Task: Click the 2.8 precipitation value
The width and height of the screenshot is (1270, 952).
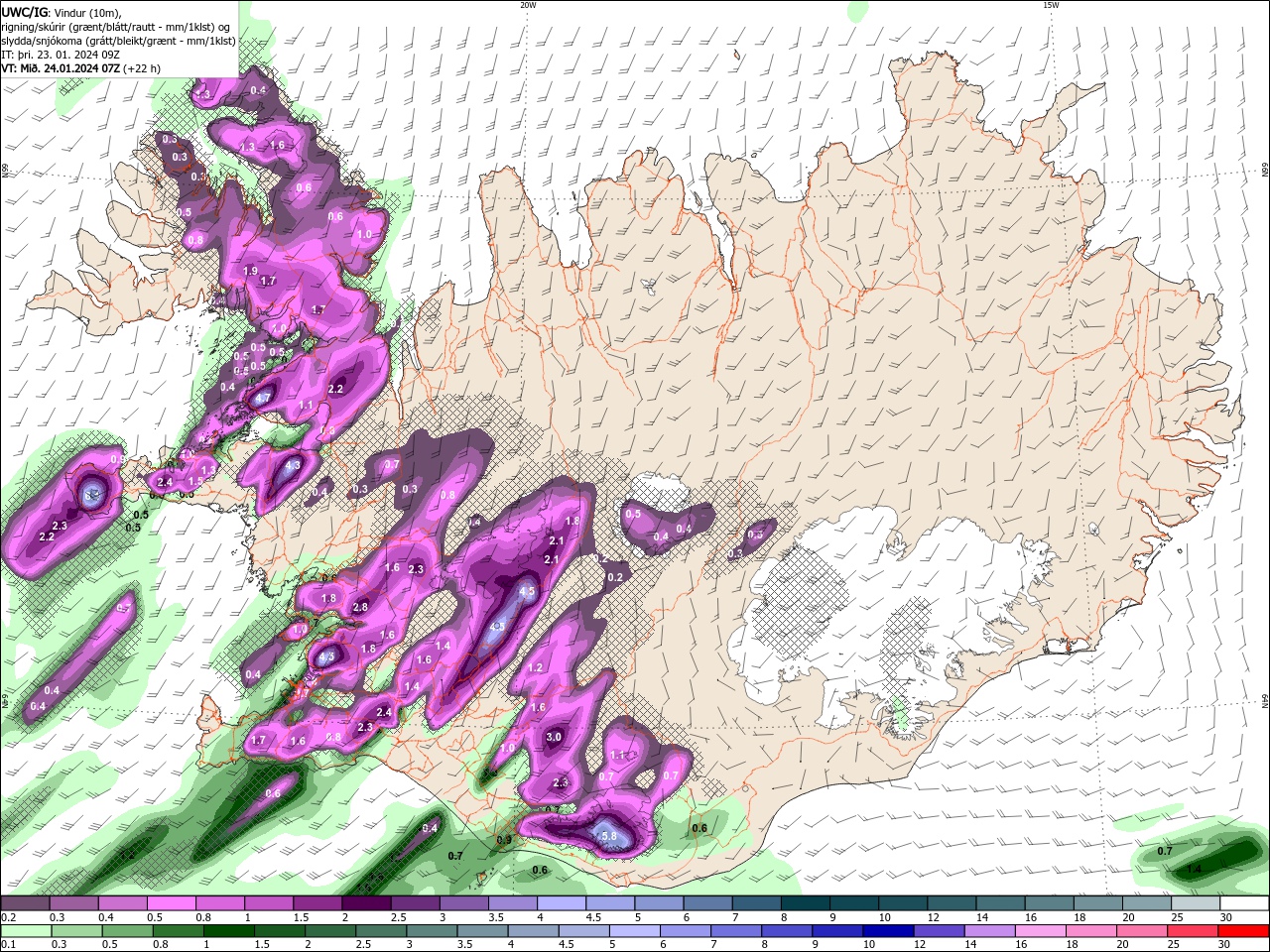Action: [360, 607]
